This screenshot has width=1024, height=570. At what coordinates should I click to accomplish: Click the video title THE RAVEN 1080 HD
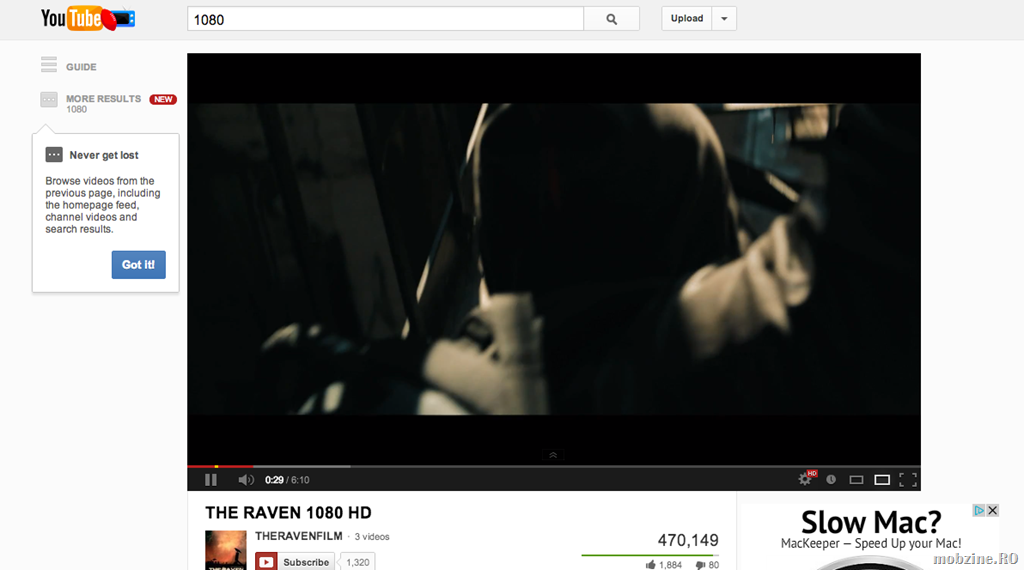click(288, 513)
